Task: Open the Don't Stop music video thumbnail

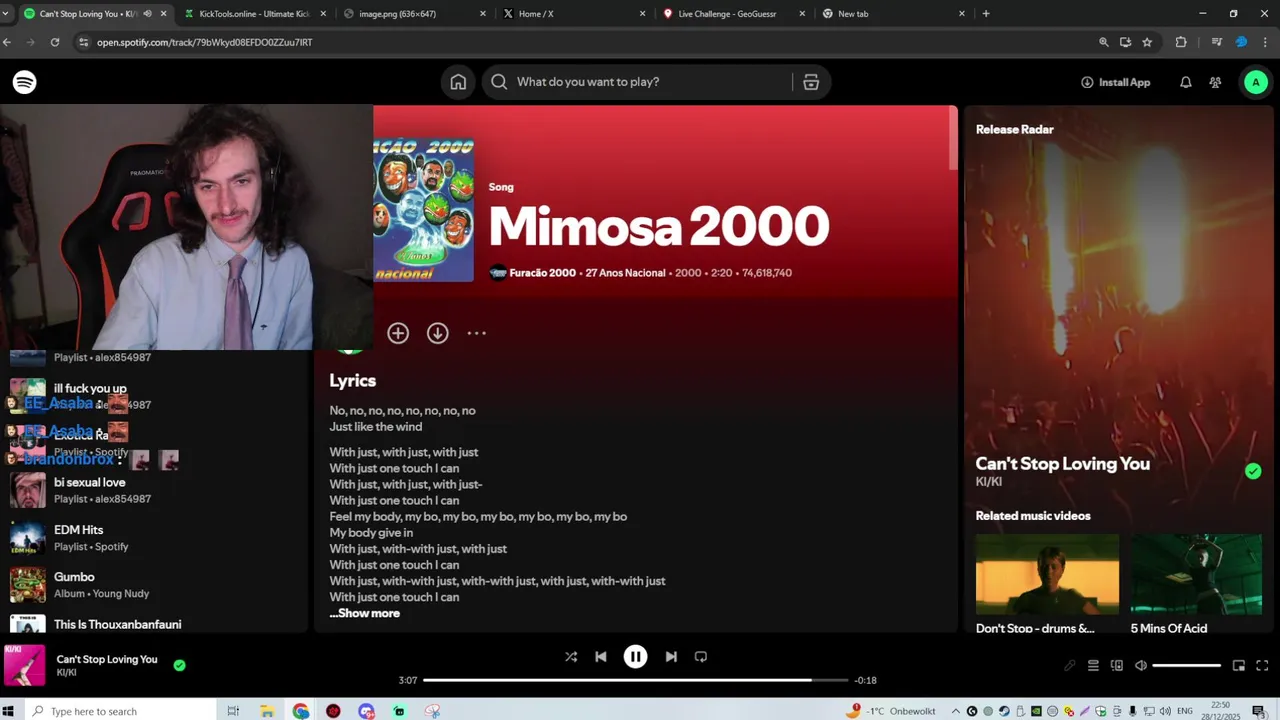Action: pos(1047,574)
